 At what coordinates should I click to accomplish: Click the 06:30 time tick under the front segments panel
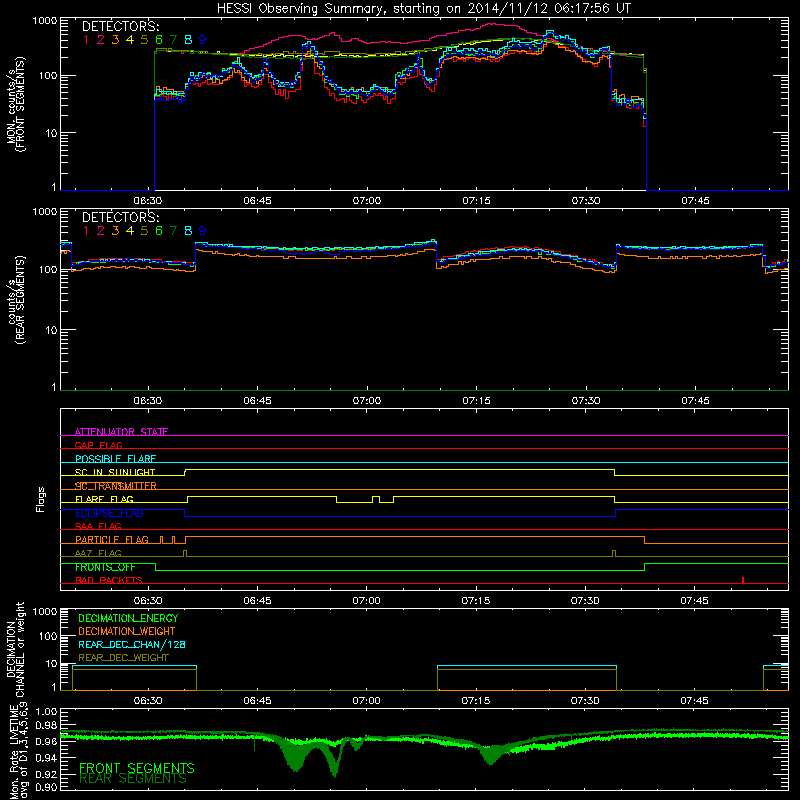click(148, 201)
